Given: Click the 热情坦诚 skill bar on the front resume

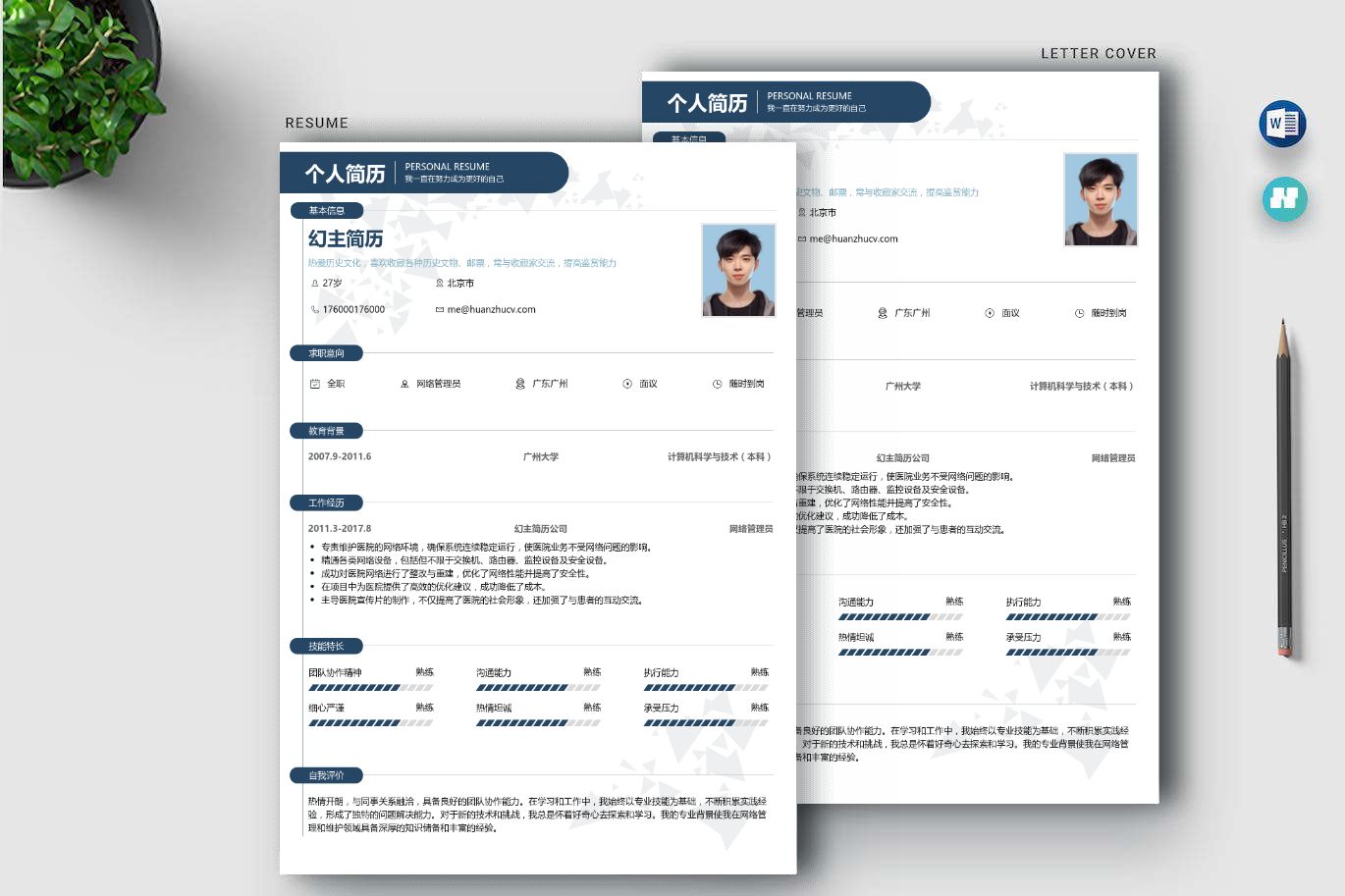Looking at the screenshot, I should [x=538, y=723].
